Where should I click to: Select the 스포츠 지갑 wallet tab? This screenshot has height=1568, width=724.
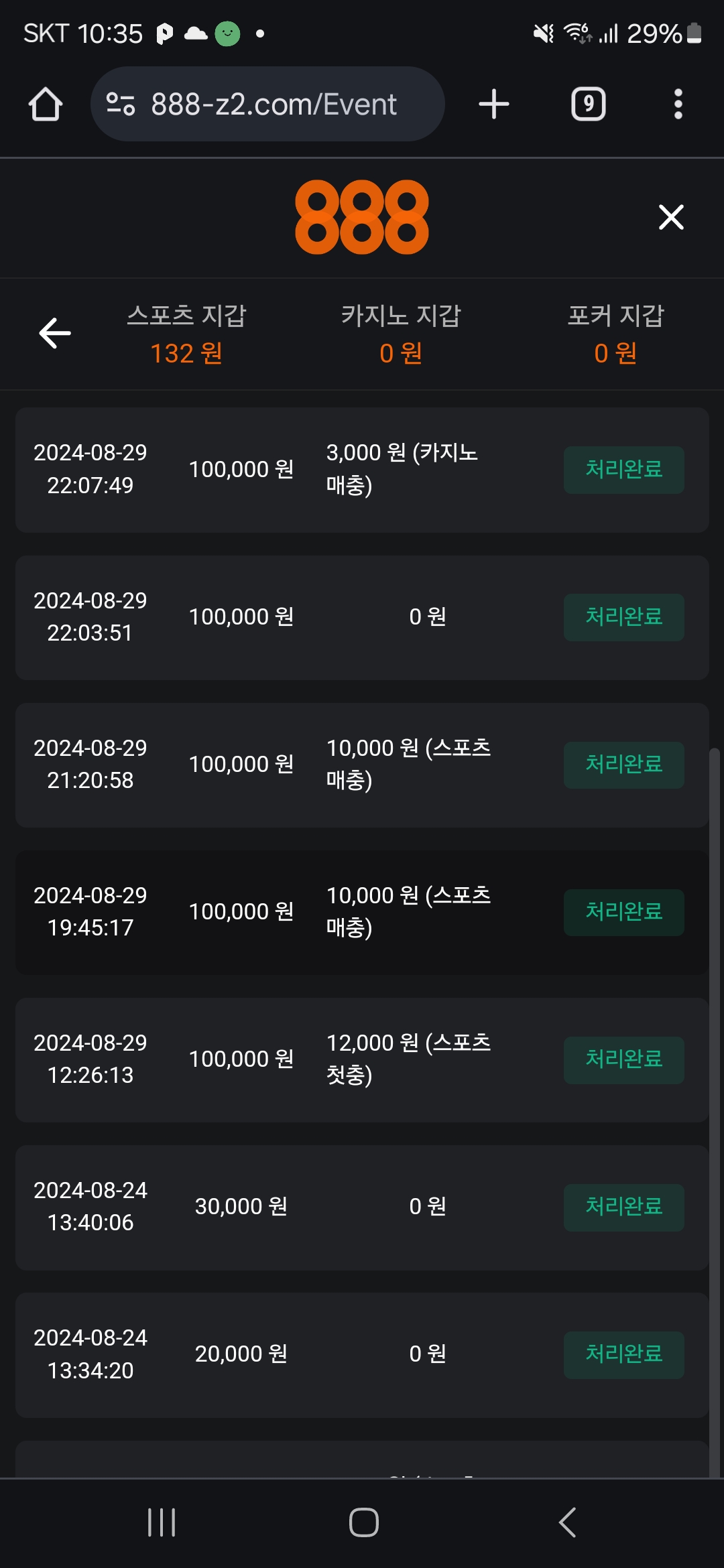point(186,334)
